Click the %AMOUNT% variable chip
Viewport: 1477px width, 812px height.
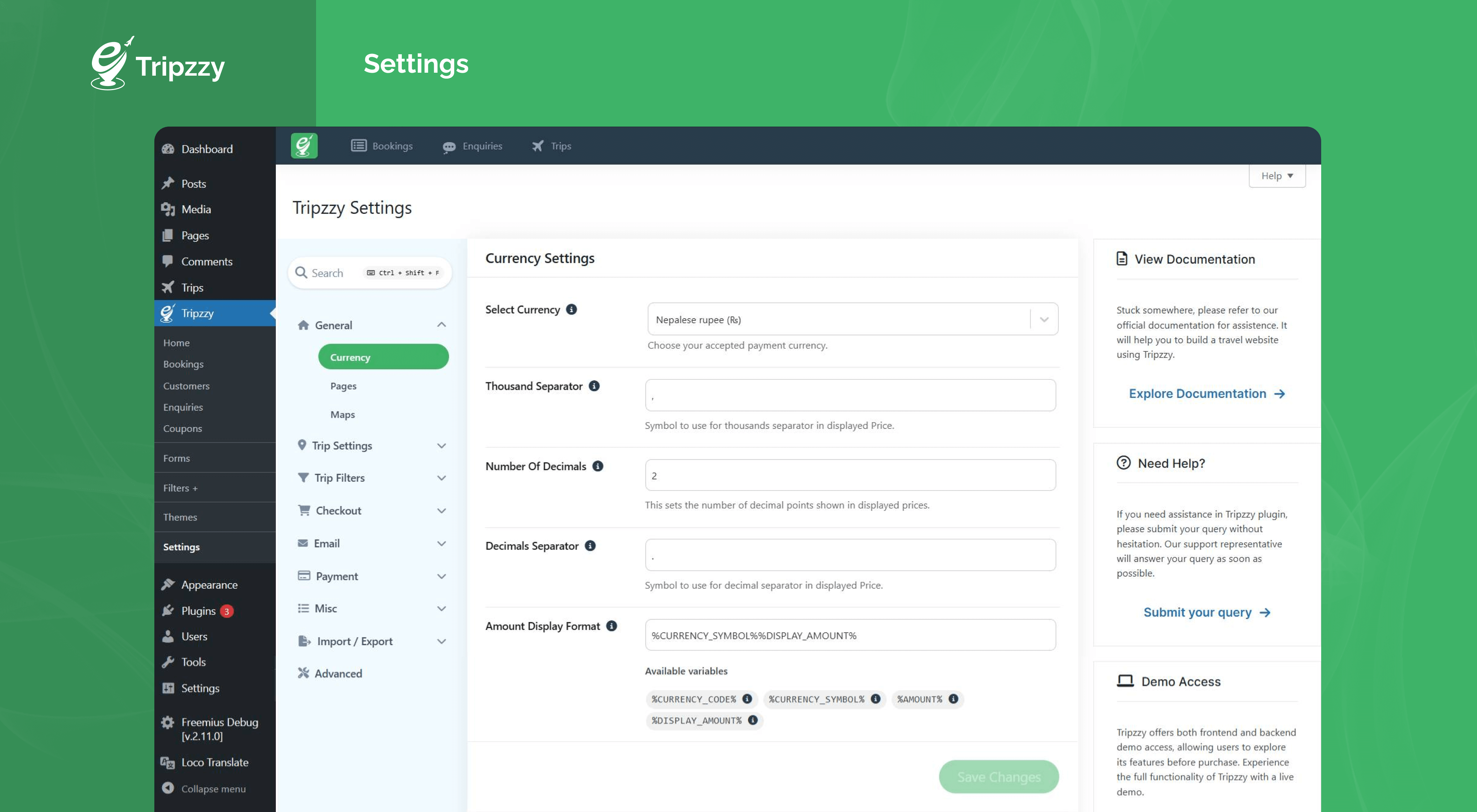(x=927, y=699)
